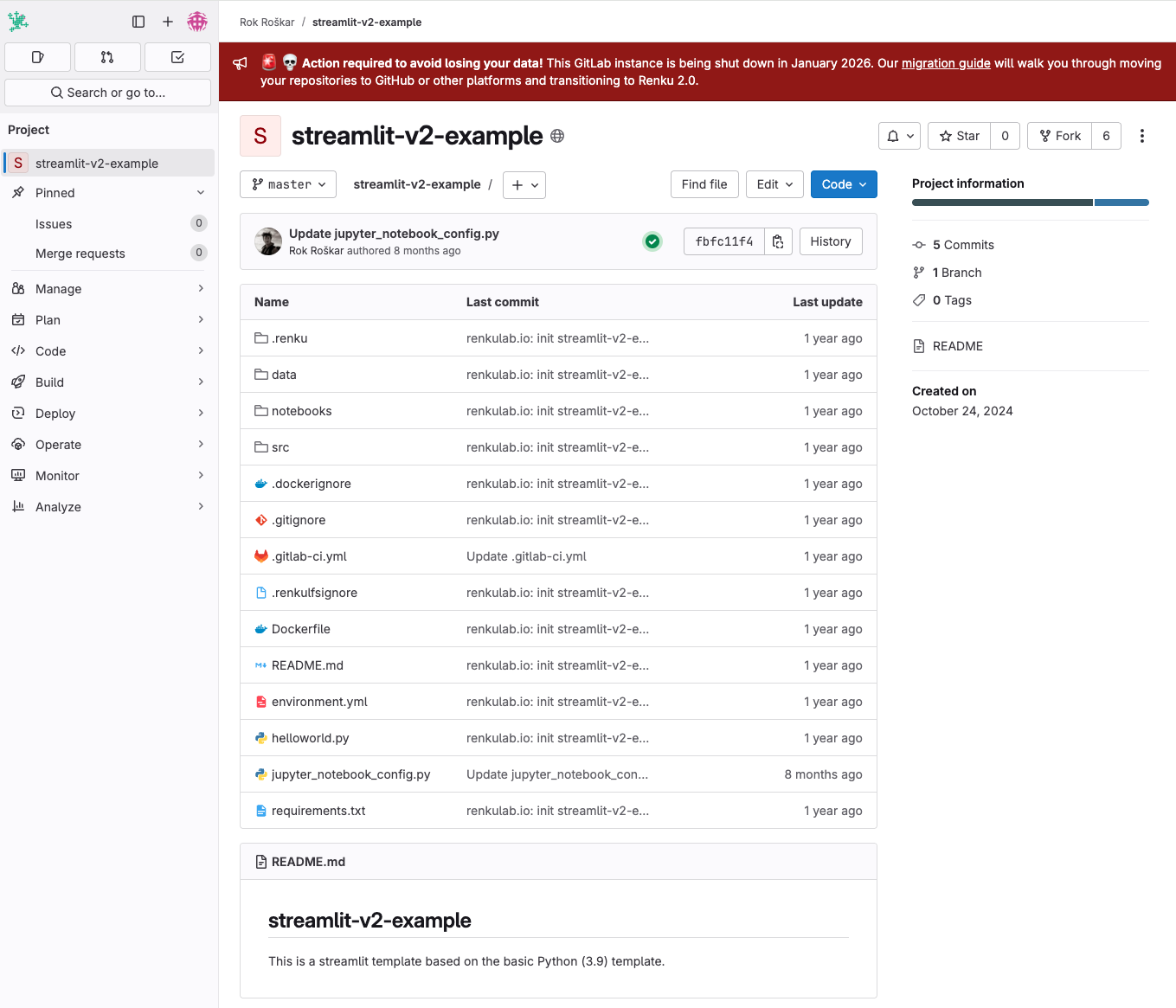The width and height of the screenshot is (1176, 1008).
Task: Click Rok Roškar's commit author avatar
Action: pyautogui.click(x=268, y=241)
